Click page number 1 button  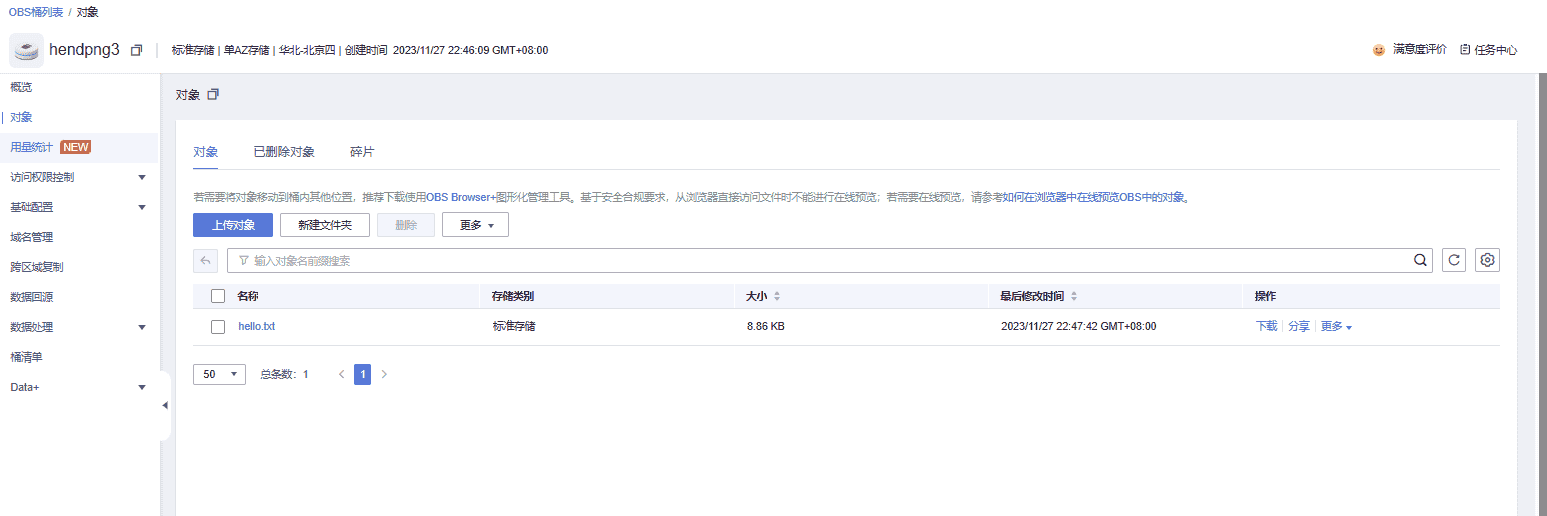[x=363, y=374]
